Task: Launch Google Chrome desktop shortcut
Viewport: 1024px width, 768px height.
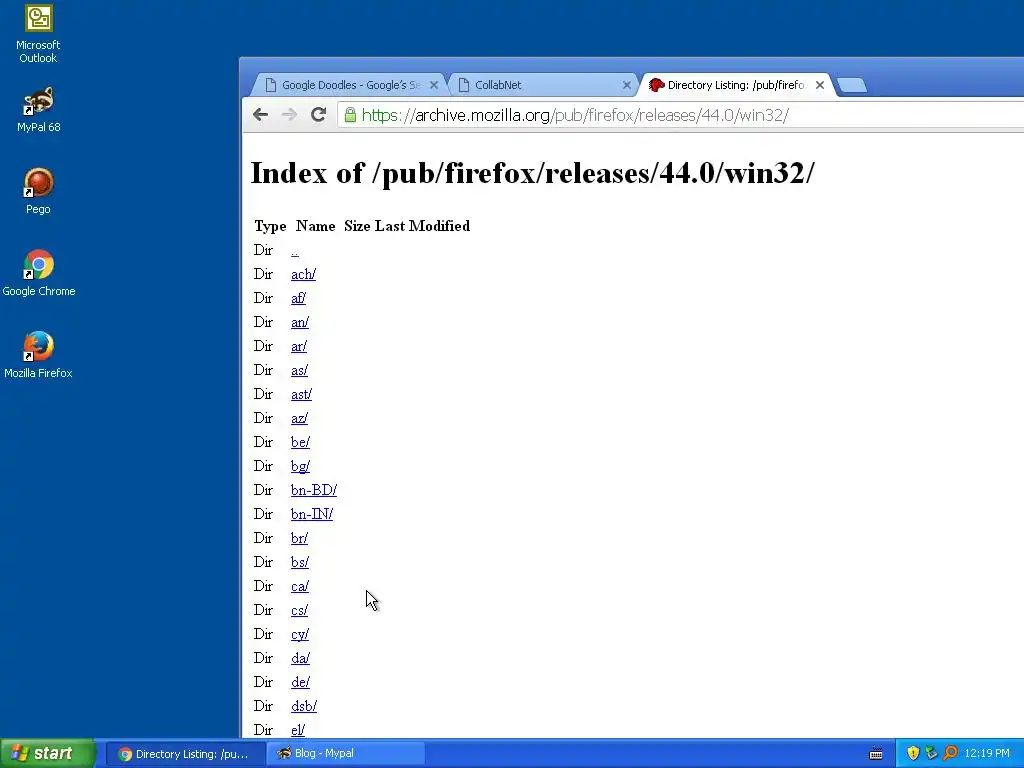Action: 39,273
